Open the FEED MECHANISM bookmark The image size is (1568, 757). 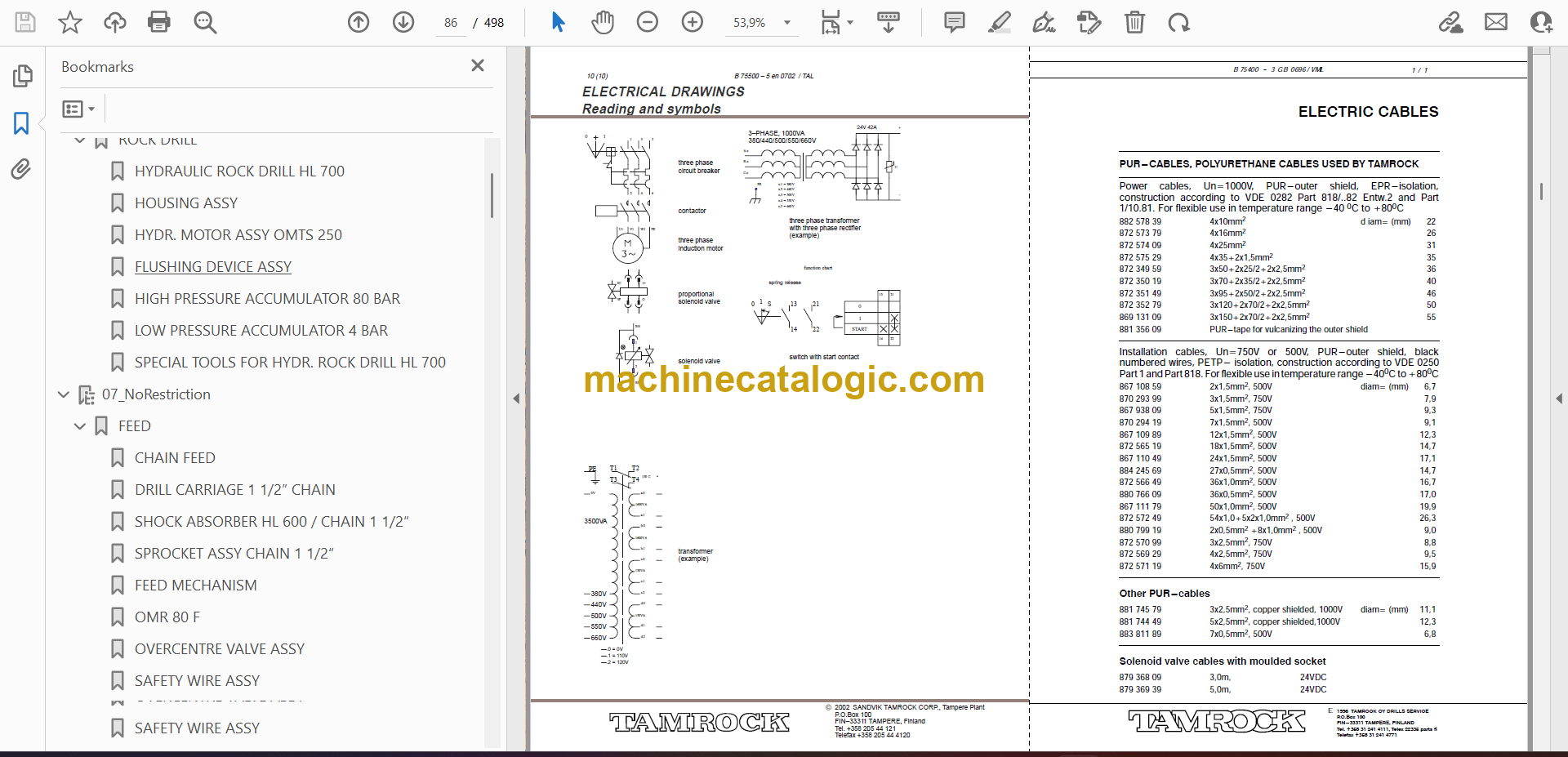[196, 586]
